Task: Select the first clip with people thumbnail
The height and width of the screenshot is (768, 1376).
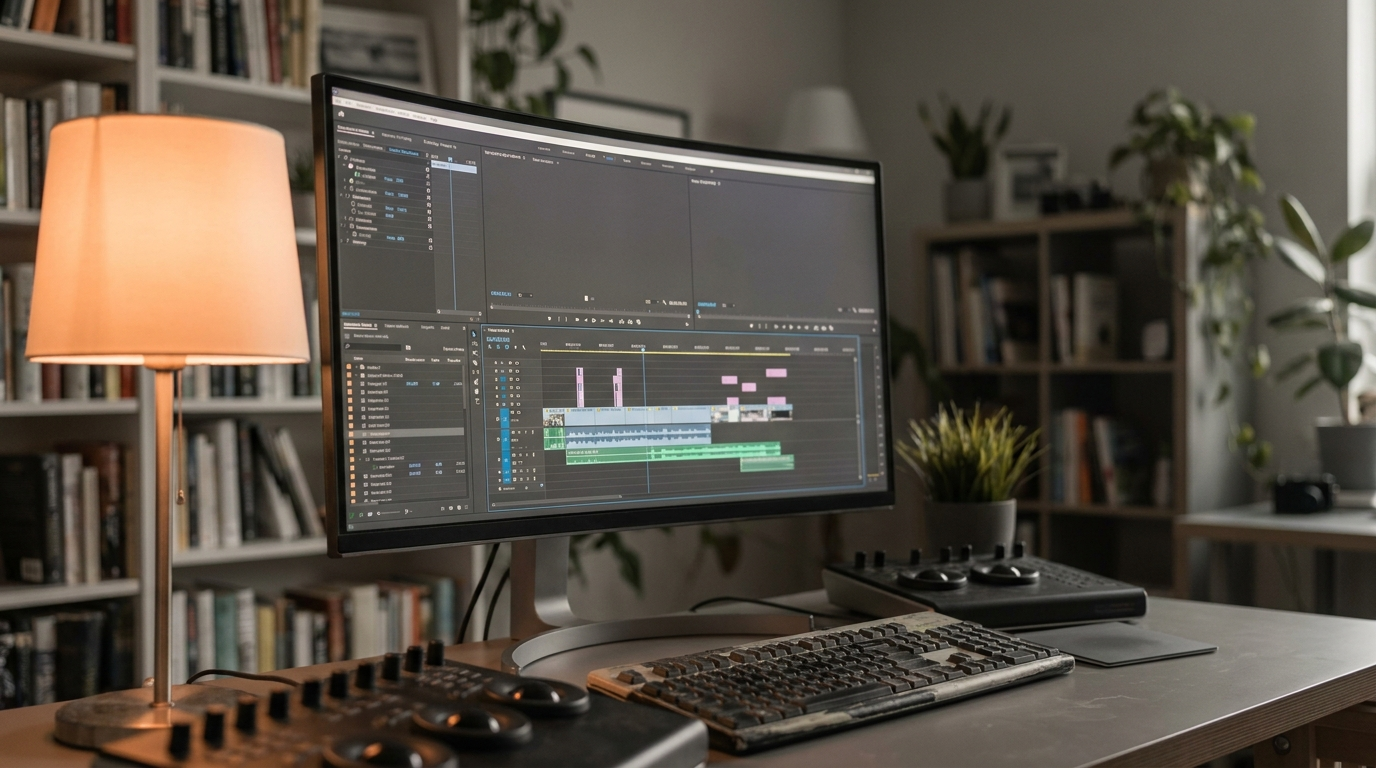Action: pos(554,417)
